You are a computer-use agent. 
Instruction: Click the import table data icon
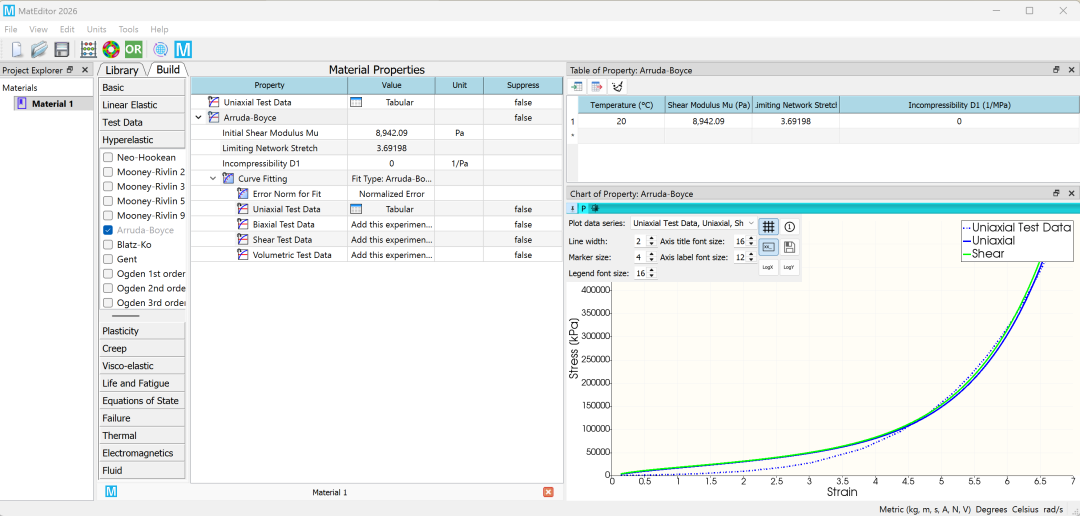(x=577, y=87)
